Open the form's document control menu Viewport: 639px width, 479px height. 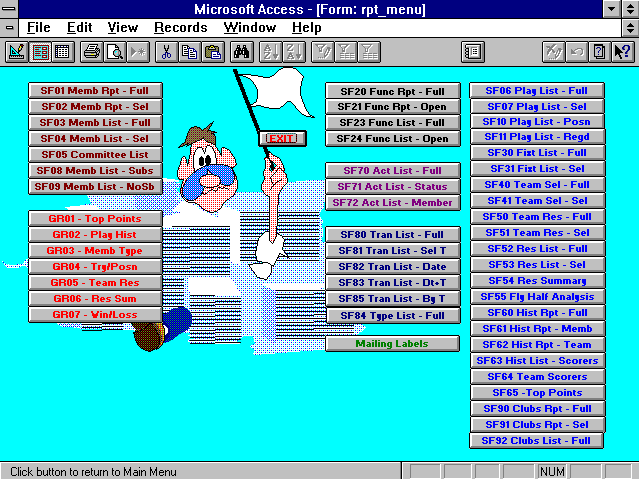[10, 28]
